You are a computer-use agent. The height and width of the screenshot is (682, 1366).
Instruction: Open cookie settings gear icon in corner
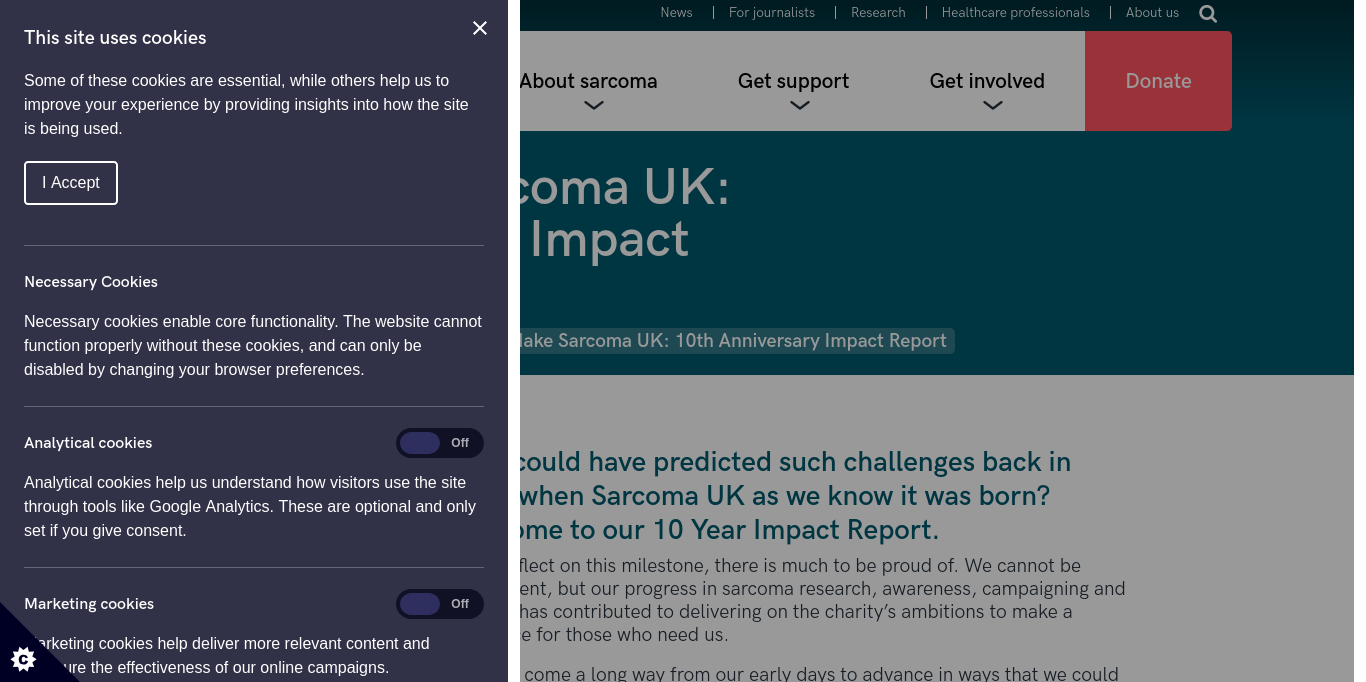(x=23, y=658)
